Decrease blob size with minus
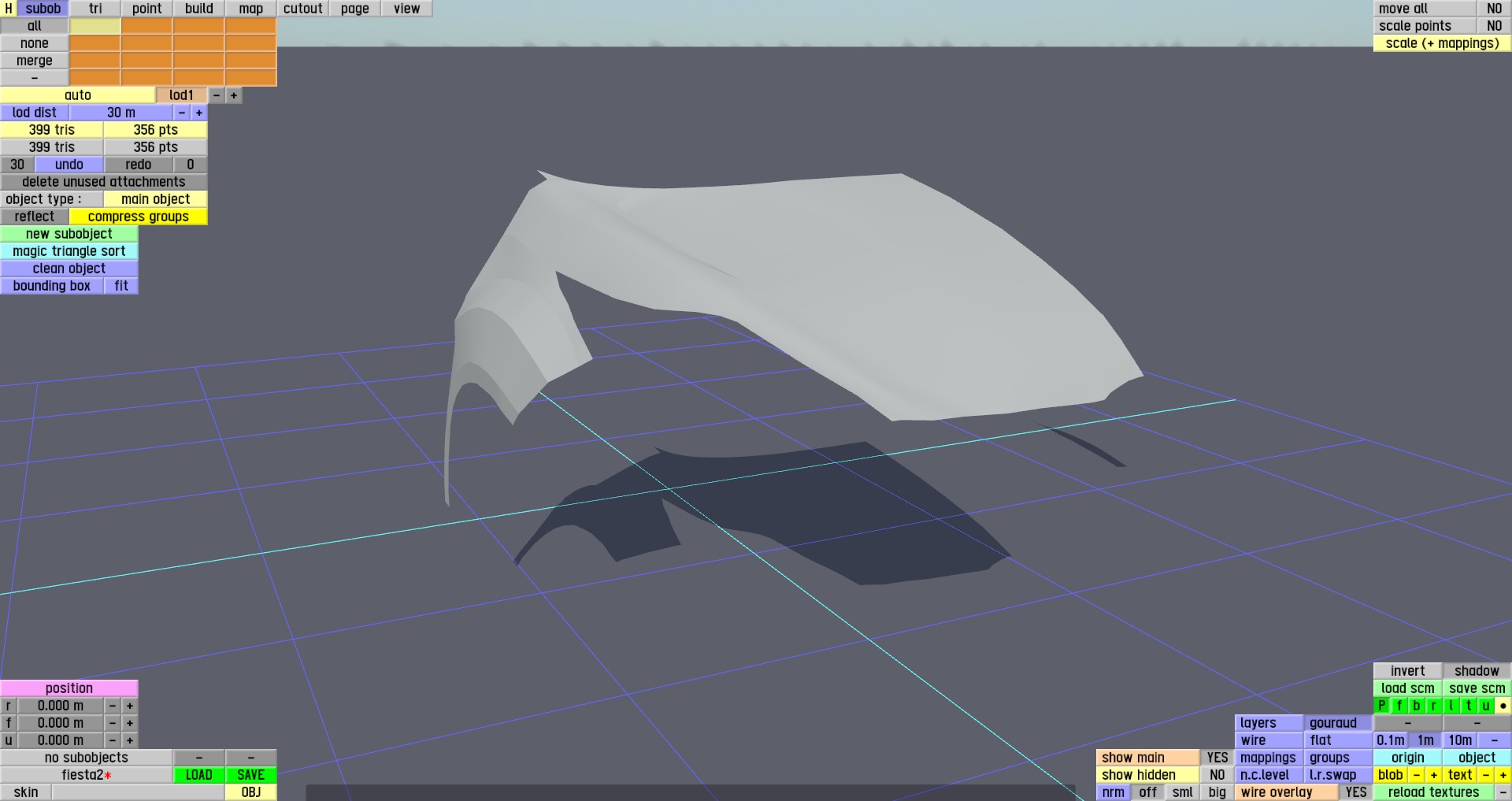The height and width of the screenshot is (801, 1512). (1417, 775)
